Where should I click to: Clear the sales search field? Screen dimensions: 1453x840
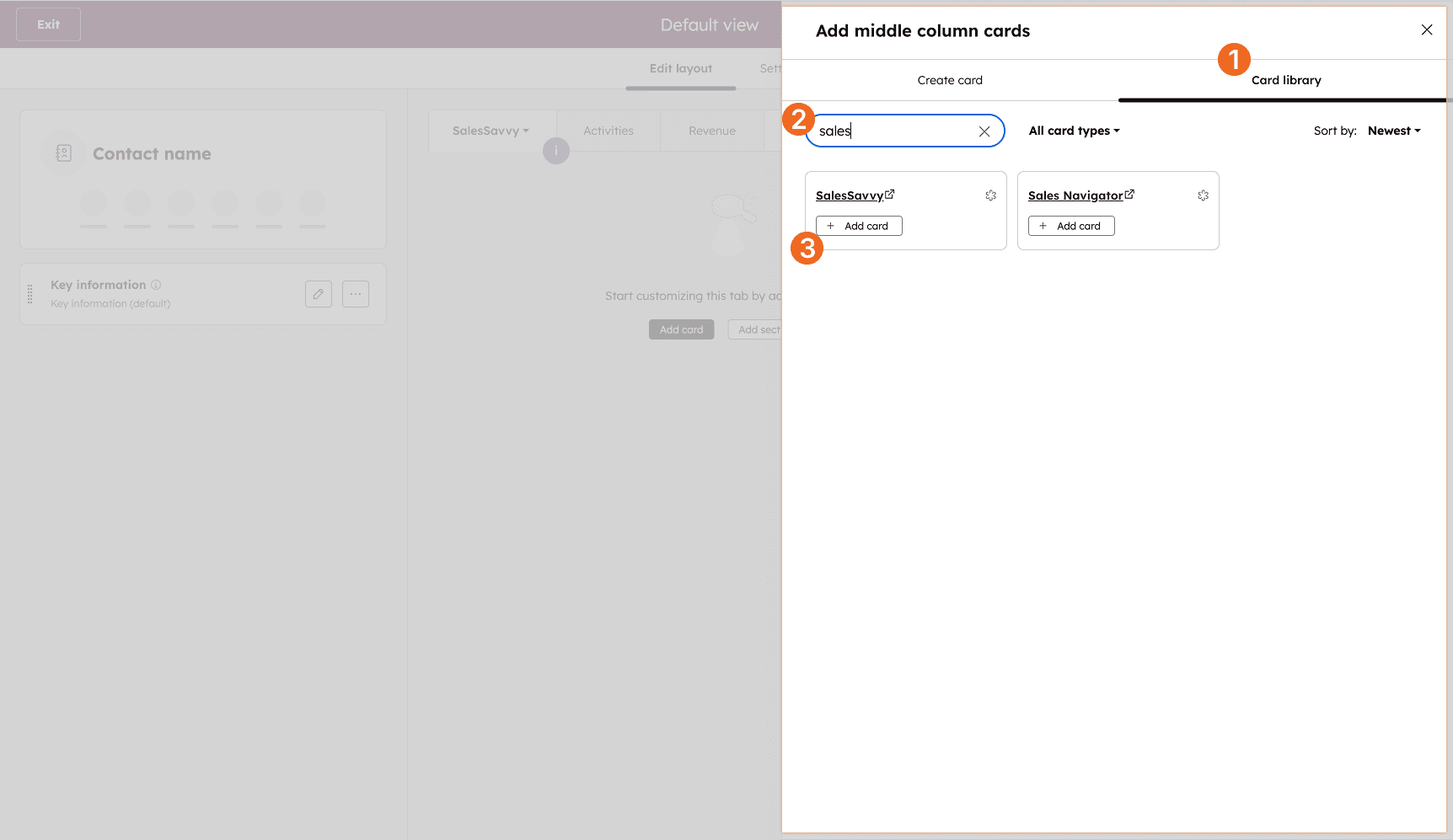click(x=984, y=131)
